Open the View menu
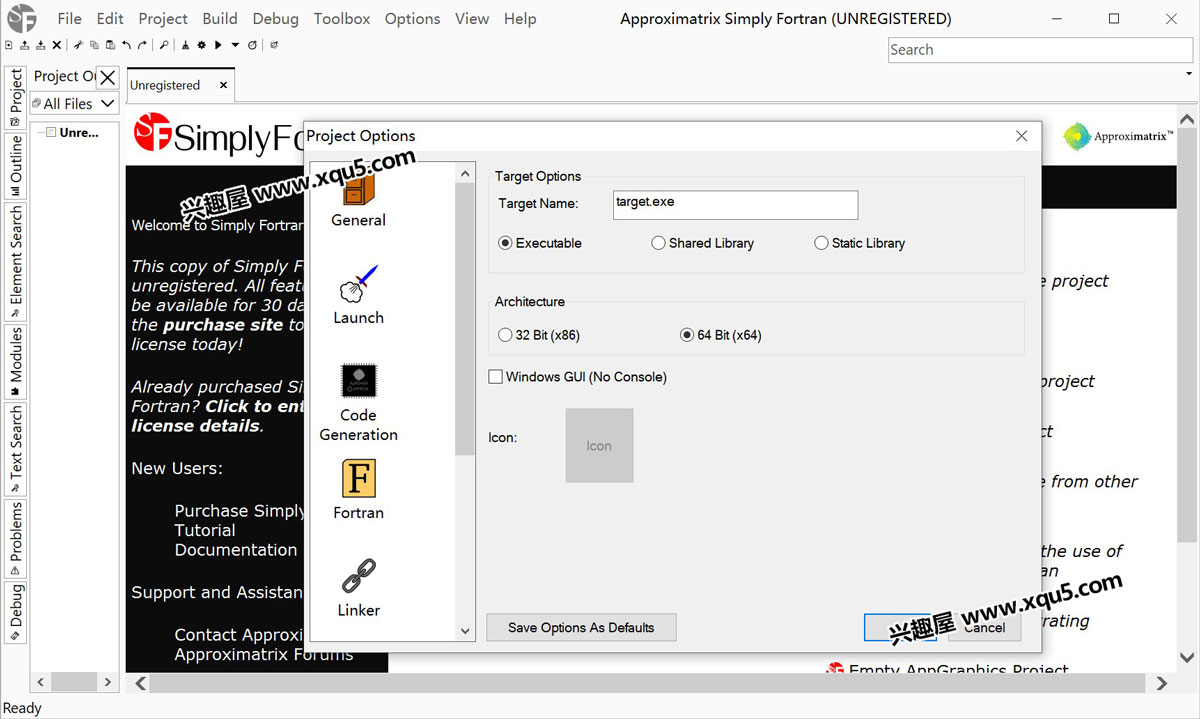This screenshot has width=1200, height=719. pos(472,18)
